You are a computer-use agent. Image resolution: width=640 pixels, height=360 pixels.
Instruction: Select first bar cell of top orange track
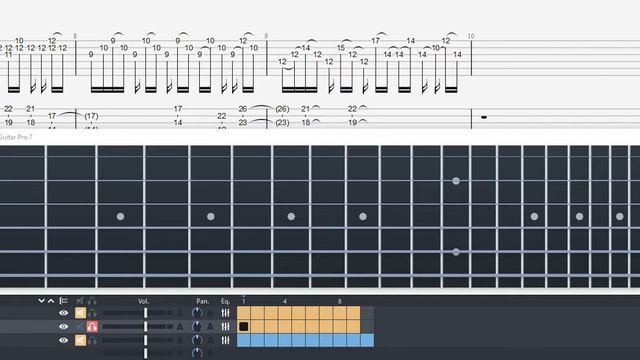tap(244, 313)
